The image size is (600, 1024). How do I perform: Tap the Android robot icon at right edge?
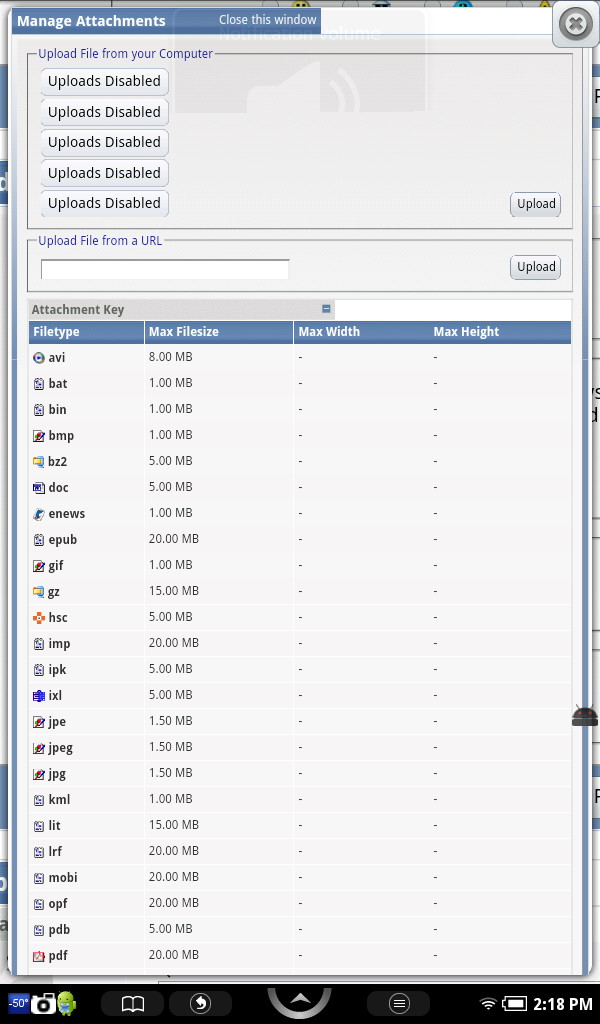pyautogui.click(x=585, y=716)
